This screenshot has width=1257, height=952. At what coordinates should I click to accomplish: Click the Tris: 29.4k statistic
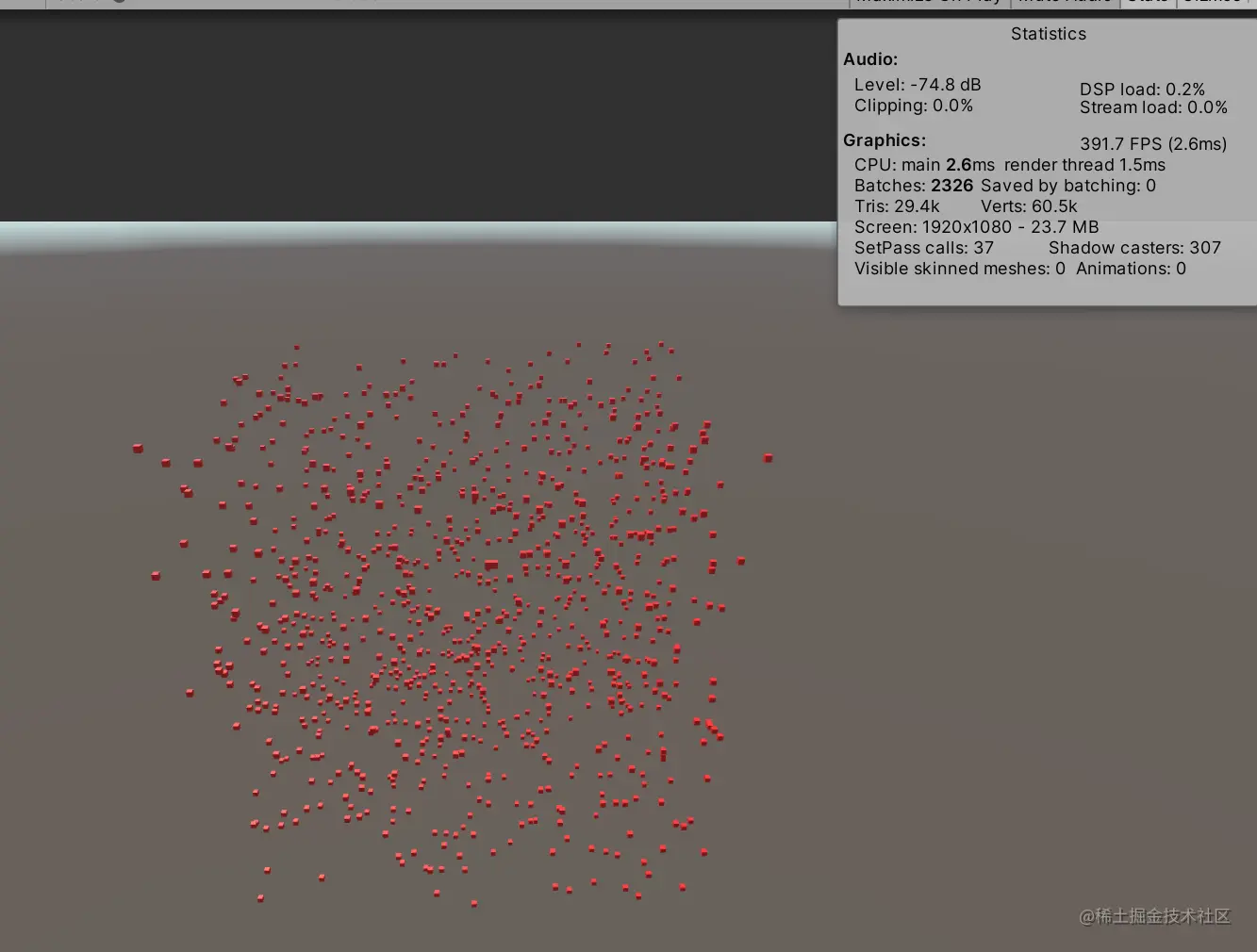(897, 206)
